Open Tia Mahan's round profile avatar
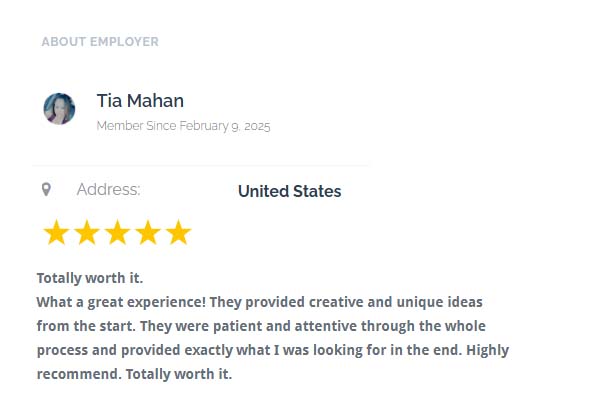Screen dimensions: 600x400 [x=59, y=109]
